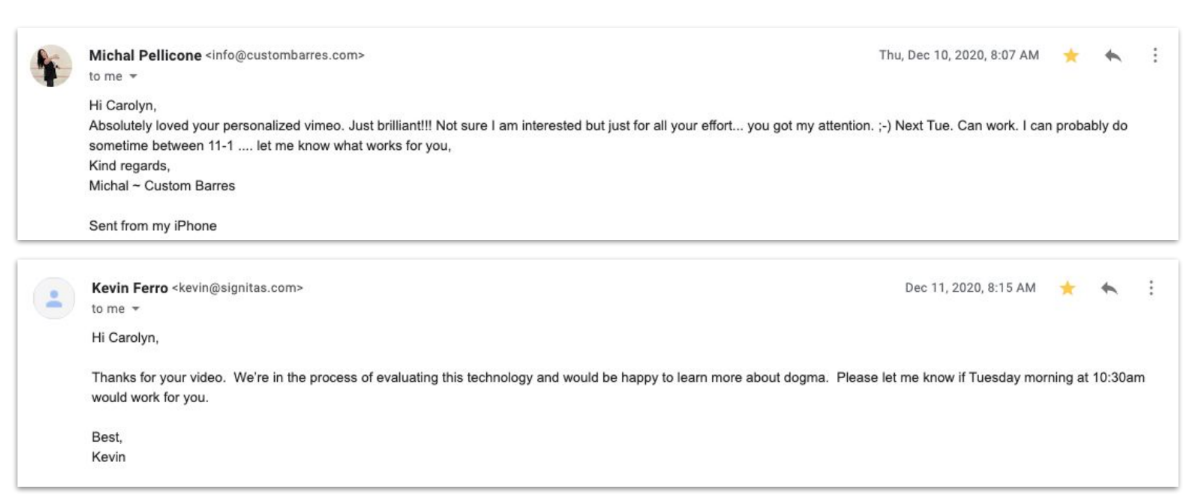Unstar Michal Pellicone's email
The height and width of the screenshot is (499, 1195).
point(1070,56)
